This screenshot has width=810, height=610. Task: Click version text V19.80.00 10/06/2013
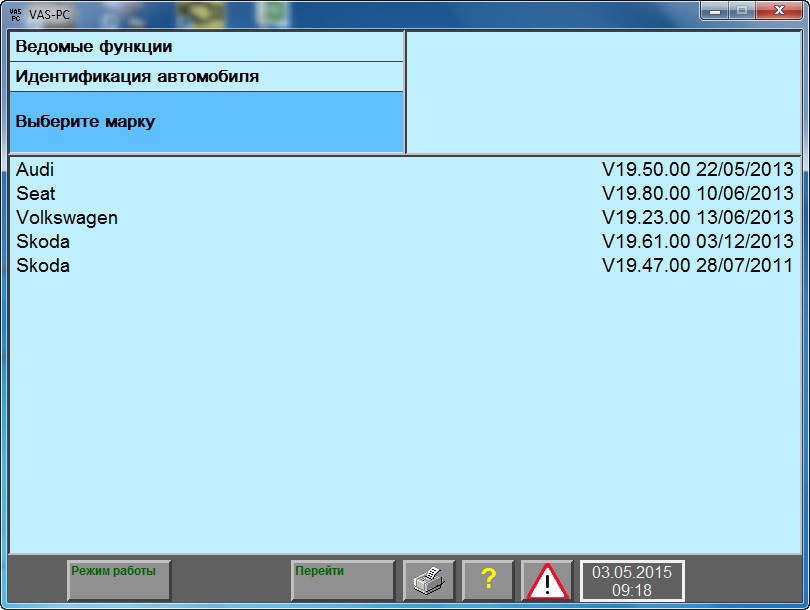pos(697,194)
